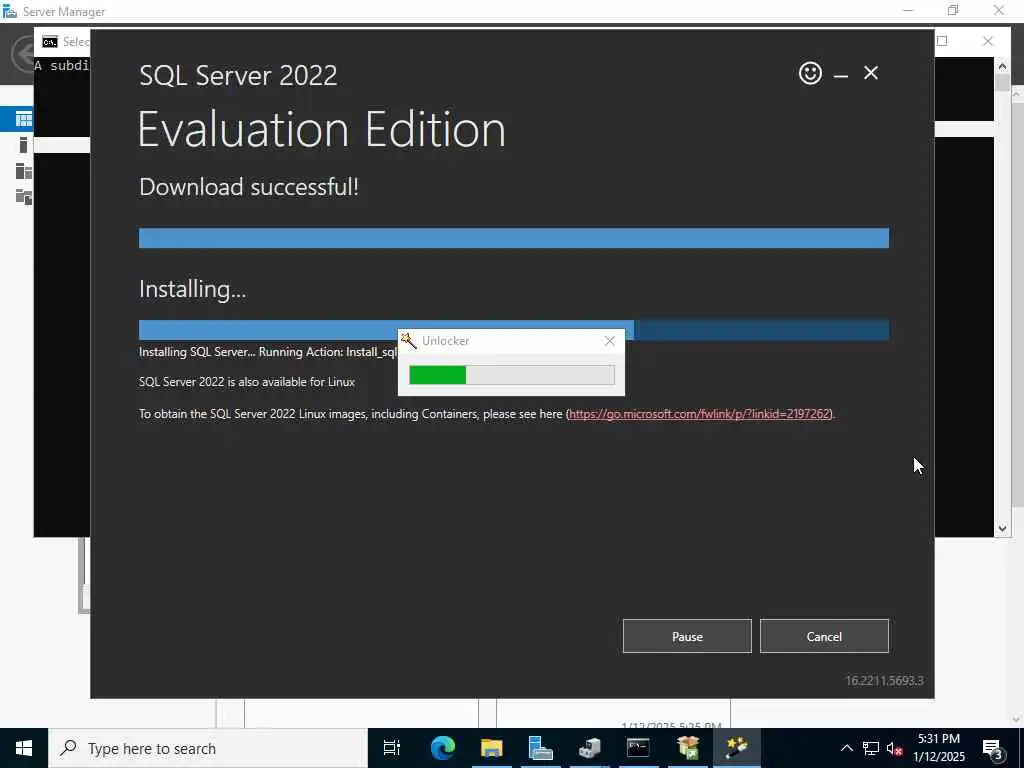Open File Explorer from the taskbar
This screenshot has height=768, width=1024.
point(491,748)
